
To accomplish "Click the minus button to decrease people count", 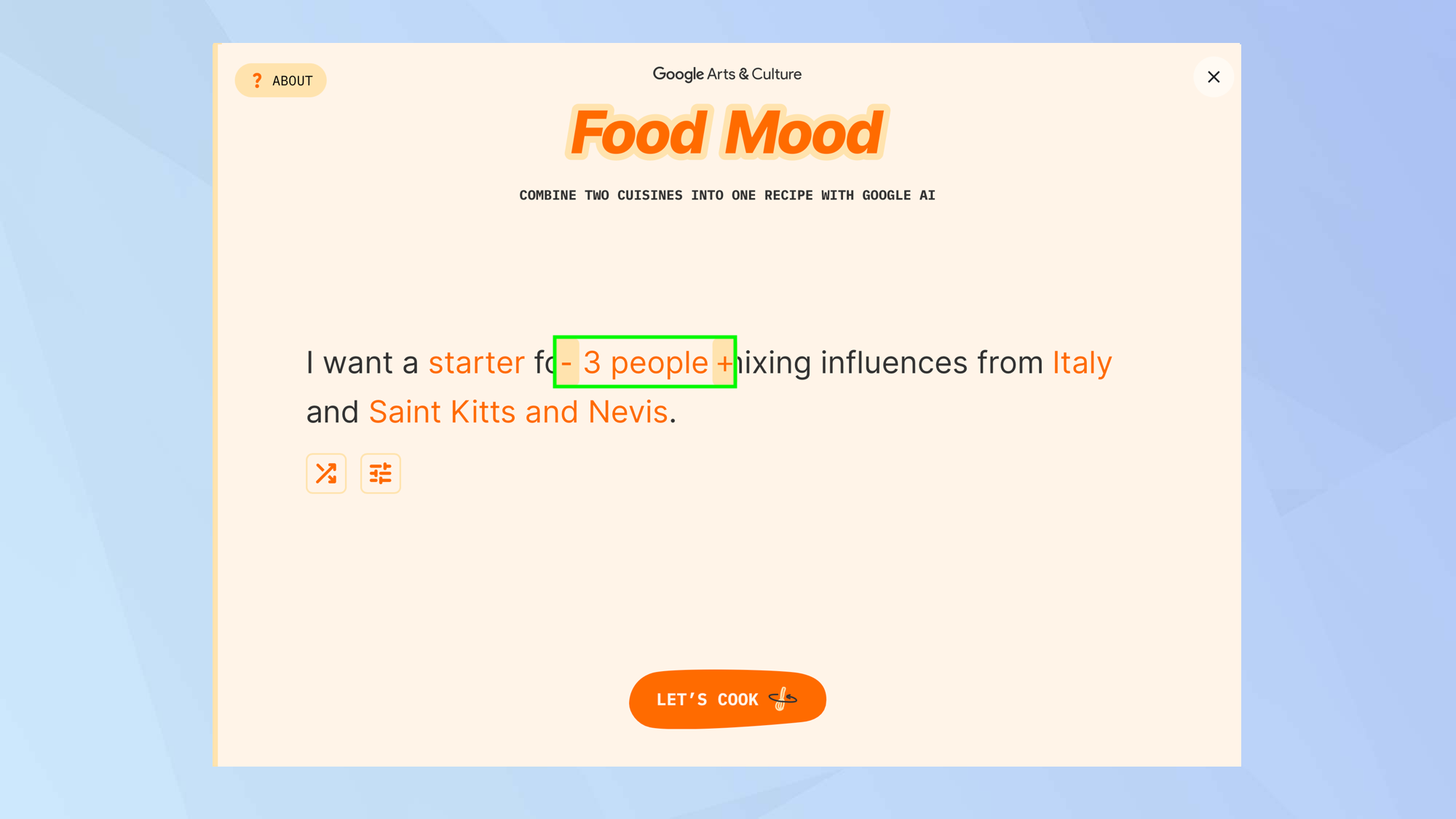I will (568, 362).
